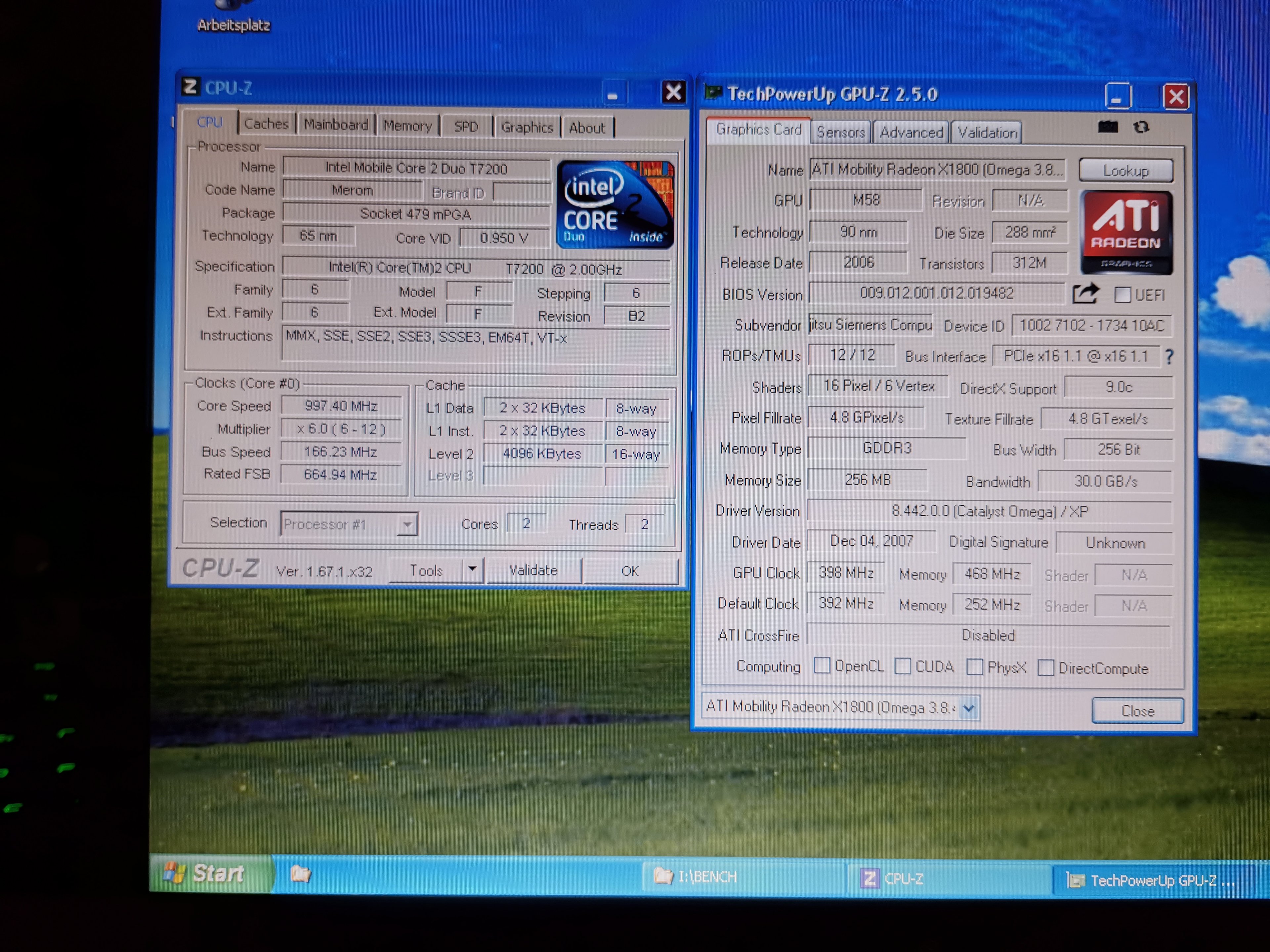Viewport: 1270px width, 952px height.
Task: Click the Level 2 cache value 4096 KBytes
Action: coord(543,453)
